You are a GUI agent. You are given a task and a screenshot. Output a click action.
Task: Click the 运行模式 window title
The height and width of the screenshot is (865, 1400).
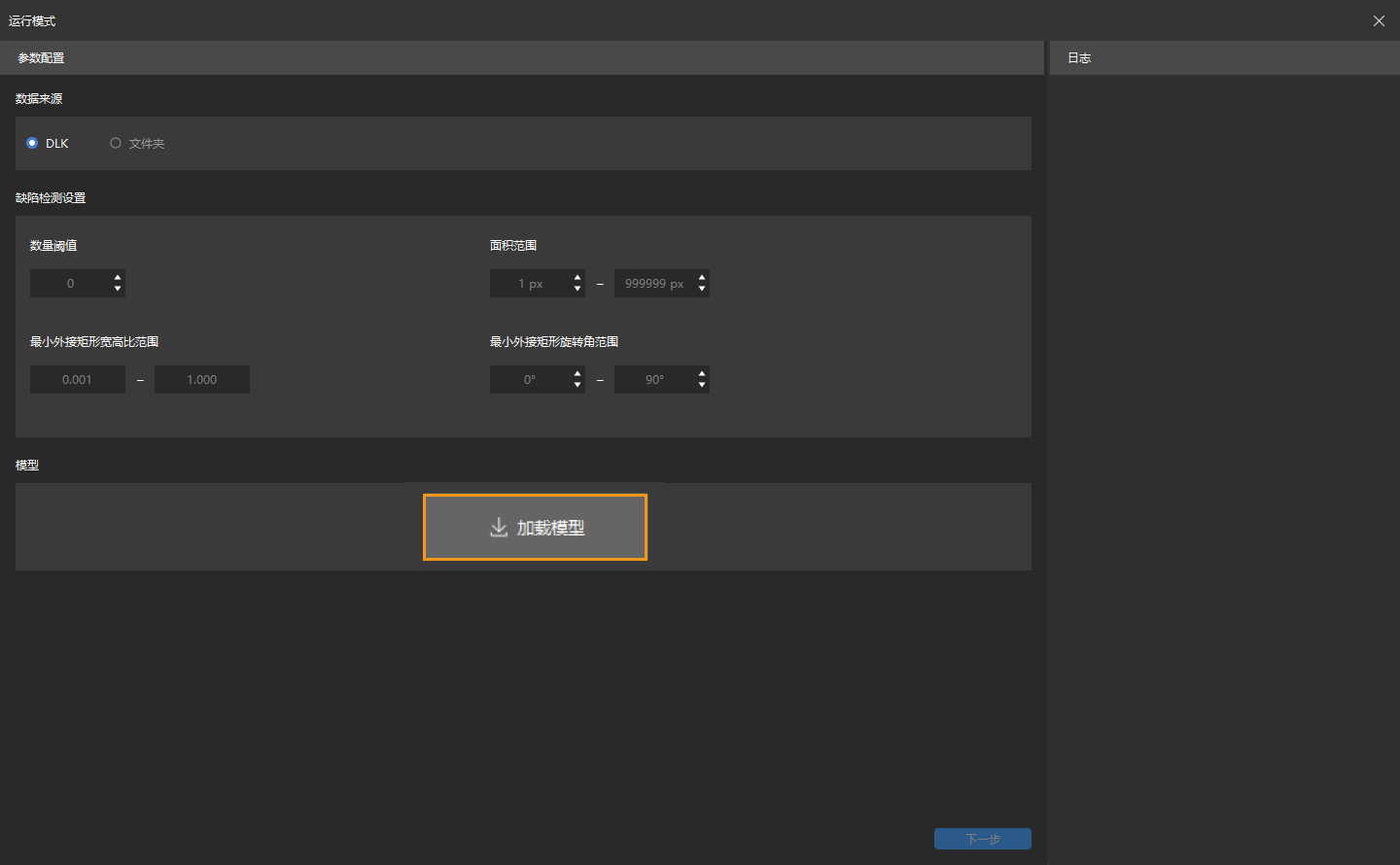click(x=32, y=20)
